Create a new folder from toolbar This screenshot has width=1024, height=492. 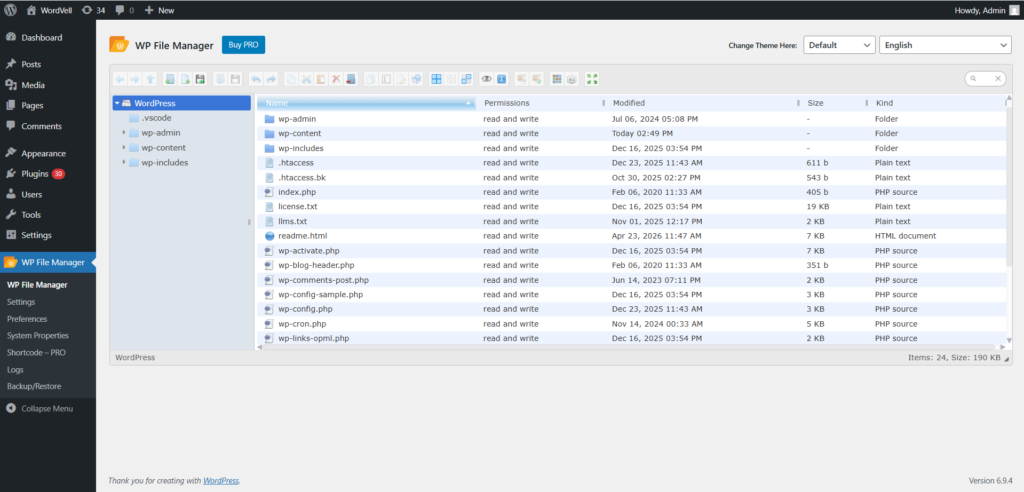170,79
